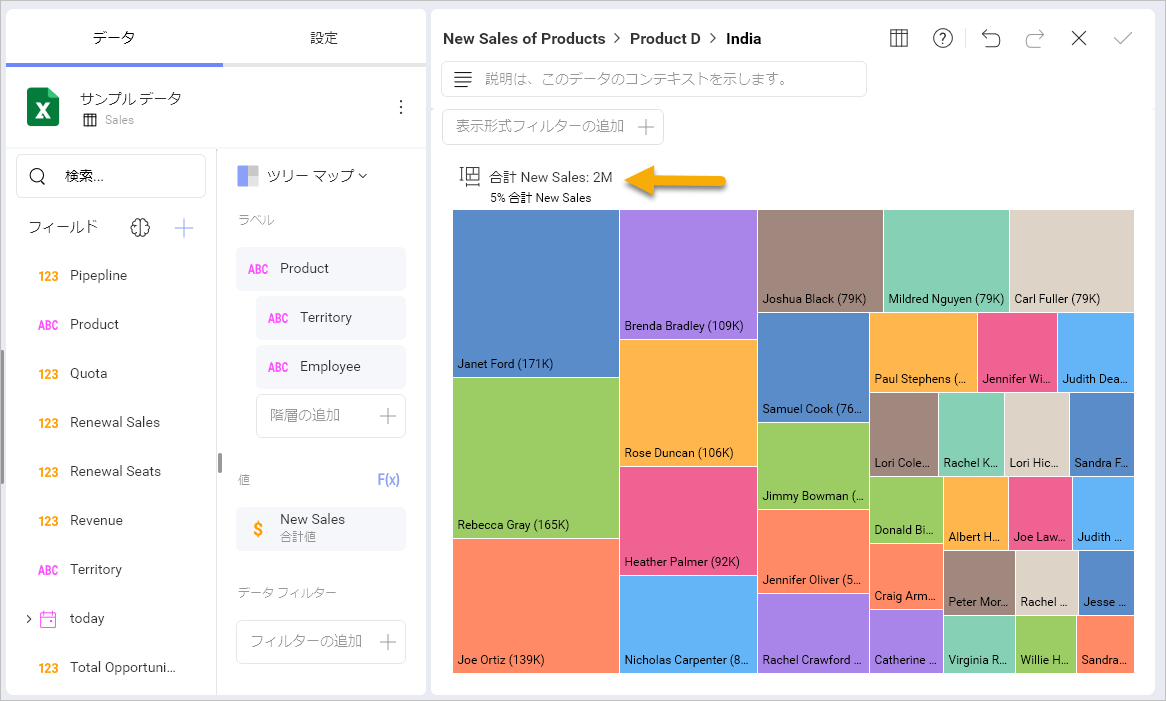Click the Sales table icon under data source
1166x701 pixels.
tap(90, 120)
